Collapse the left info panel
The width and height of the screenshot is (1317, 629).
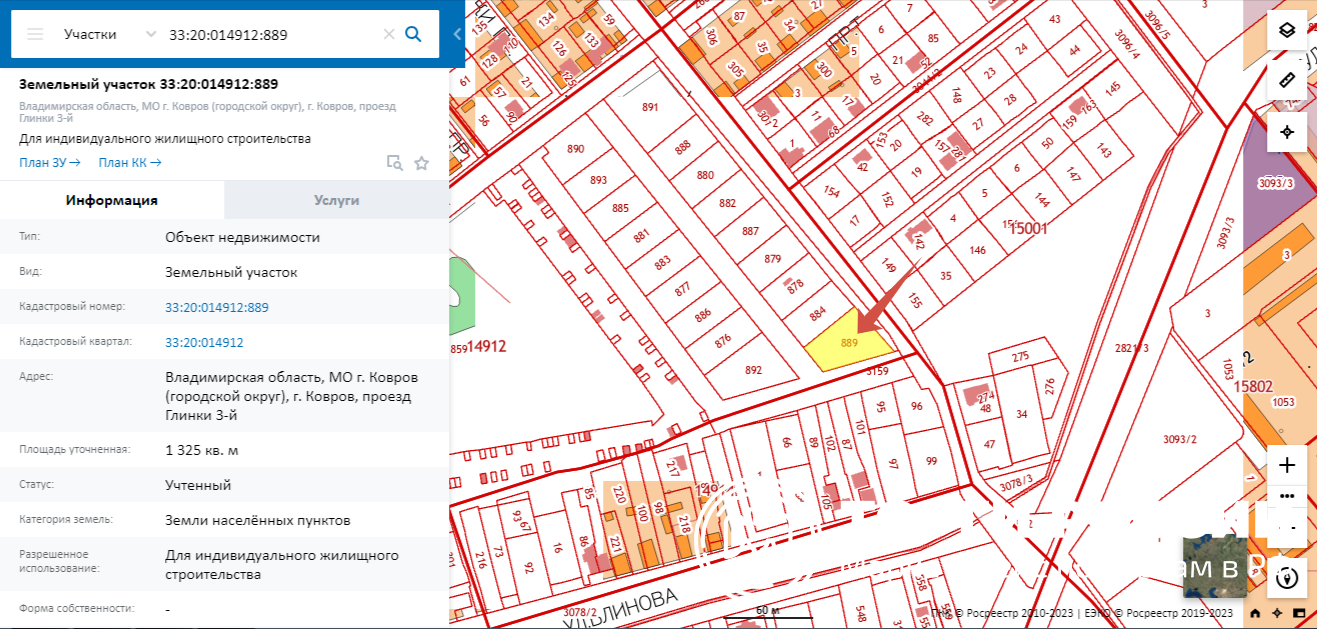[457, 34]
